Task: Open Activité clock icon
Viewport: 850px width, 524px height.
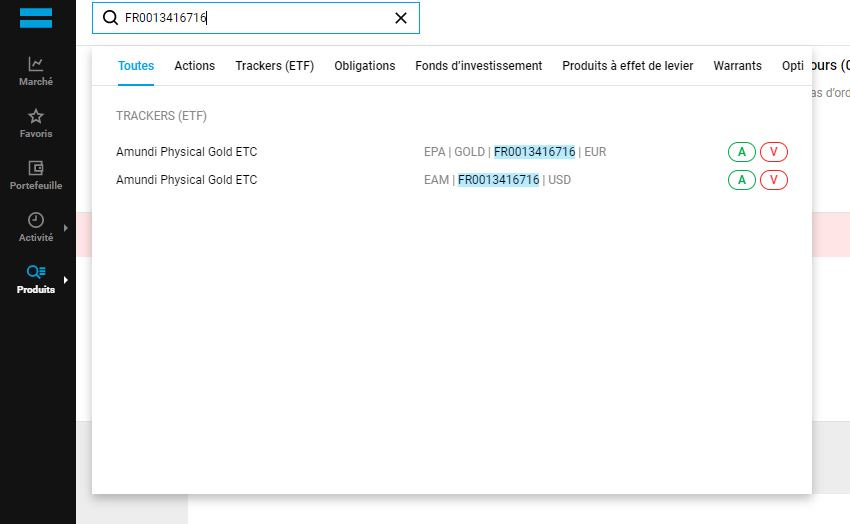Action: point(36,220)
